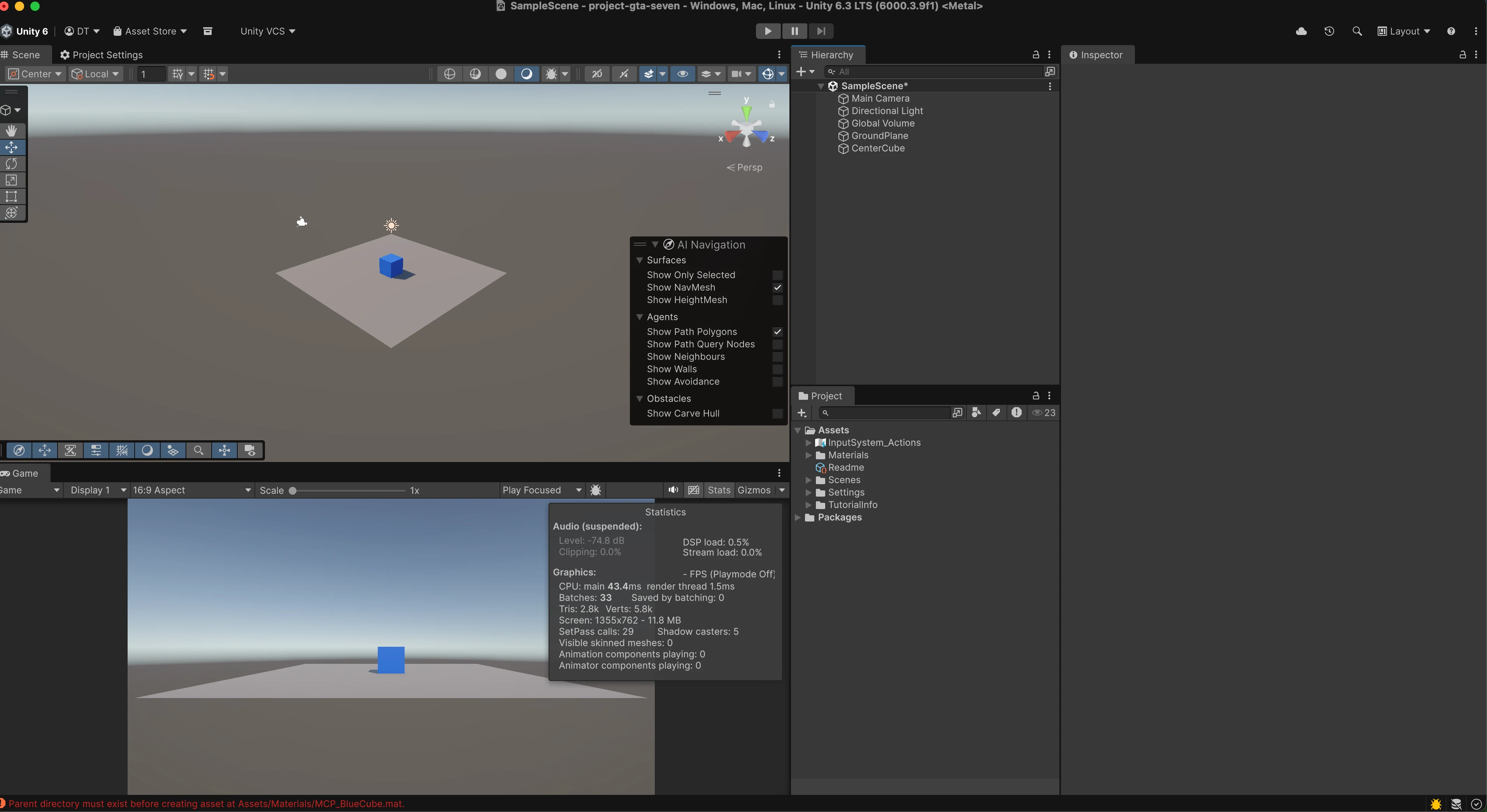Uncheck Show Path Polygons
This screenshot has height=812, width=1487.
point(778,332)
